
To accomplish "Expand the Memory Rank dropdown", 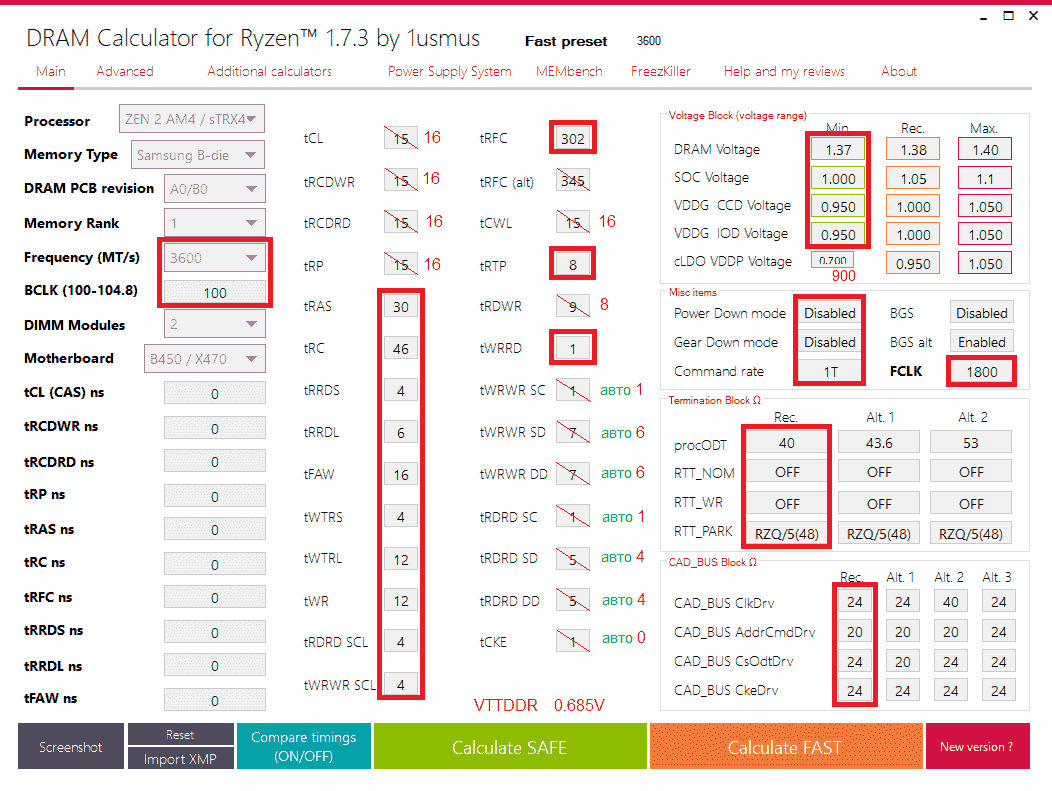I will click(215, 223).
